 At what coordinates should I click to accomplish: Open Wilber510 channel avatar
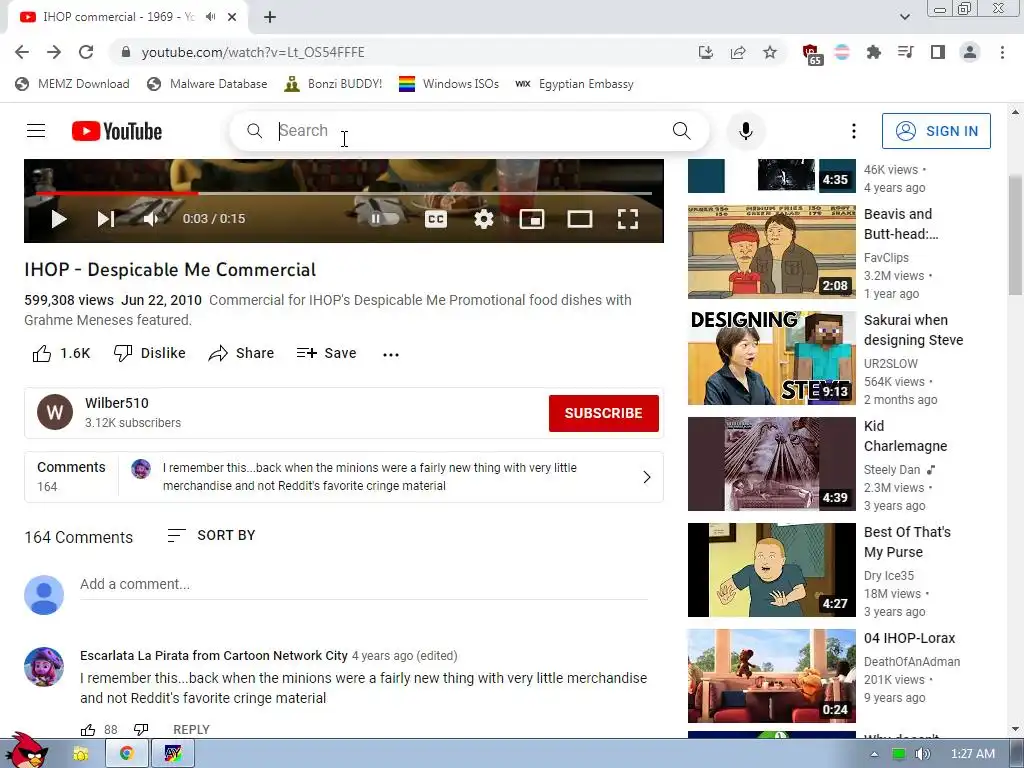[x=55, y=412]
